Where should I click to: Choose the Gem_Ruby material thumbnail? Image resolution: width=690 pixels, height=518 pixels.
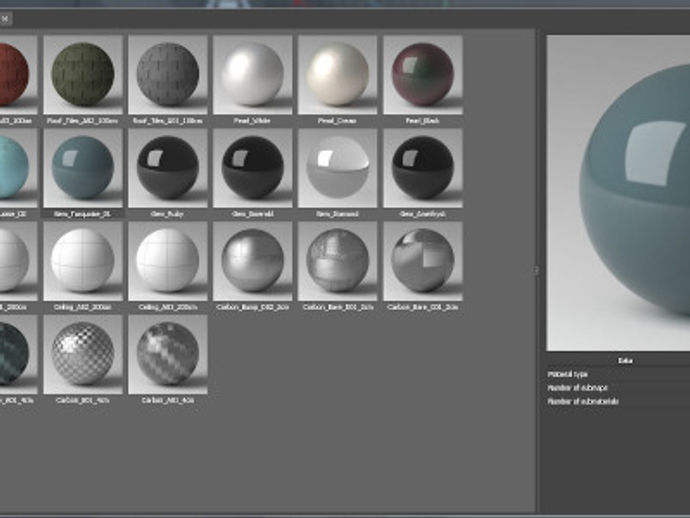click(168, 168)
